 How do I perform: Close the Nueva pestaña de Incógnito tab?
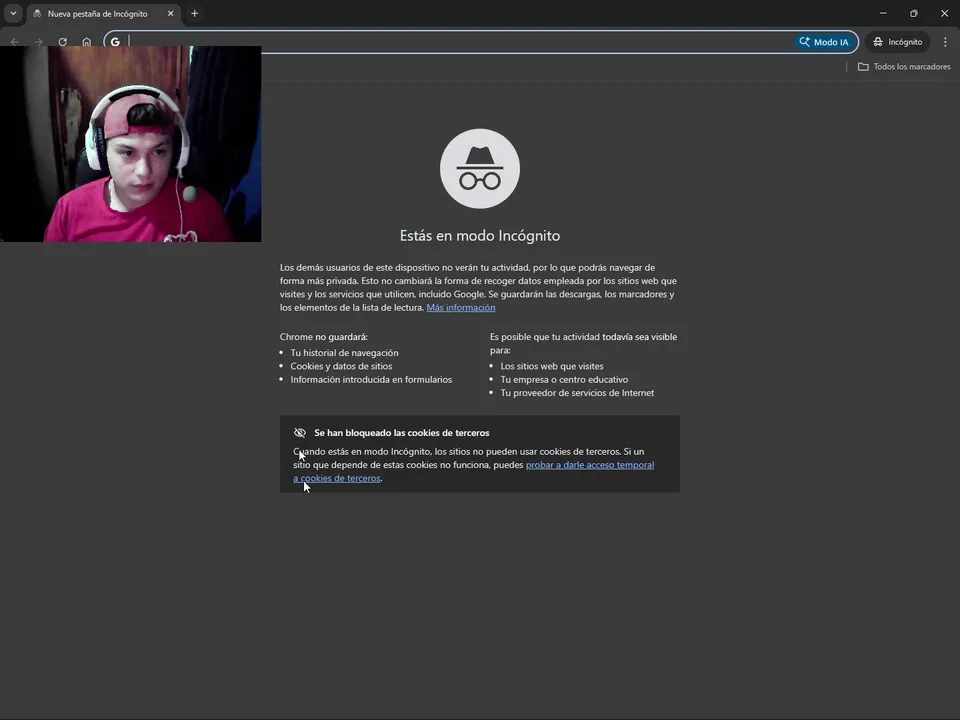point(170,13)
